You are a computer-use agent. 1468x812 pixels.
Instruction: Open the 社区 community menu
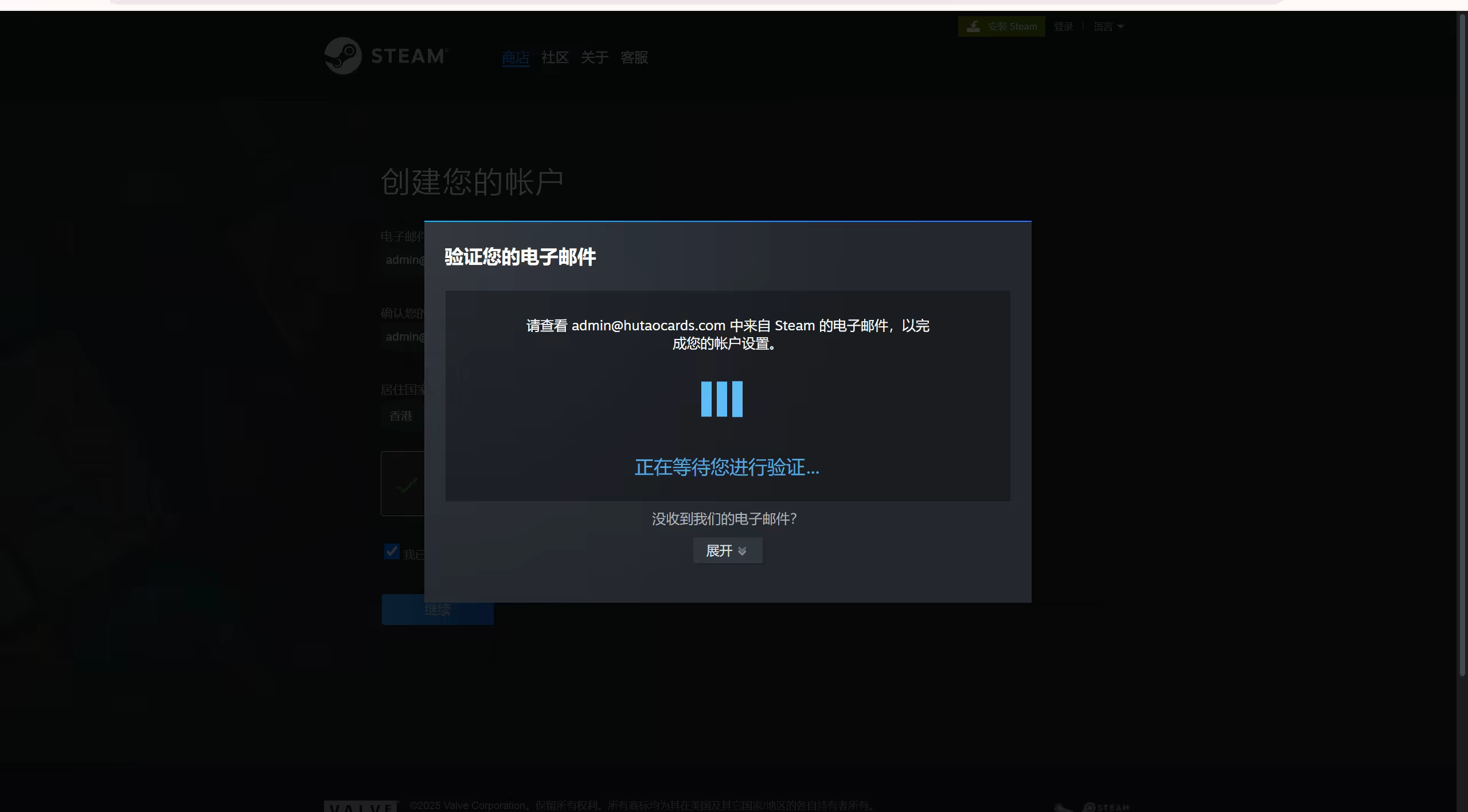coord(555,57)
